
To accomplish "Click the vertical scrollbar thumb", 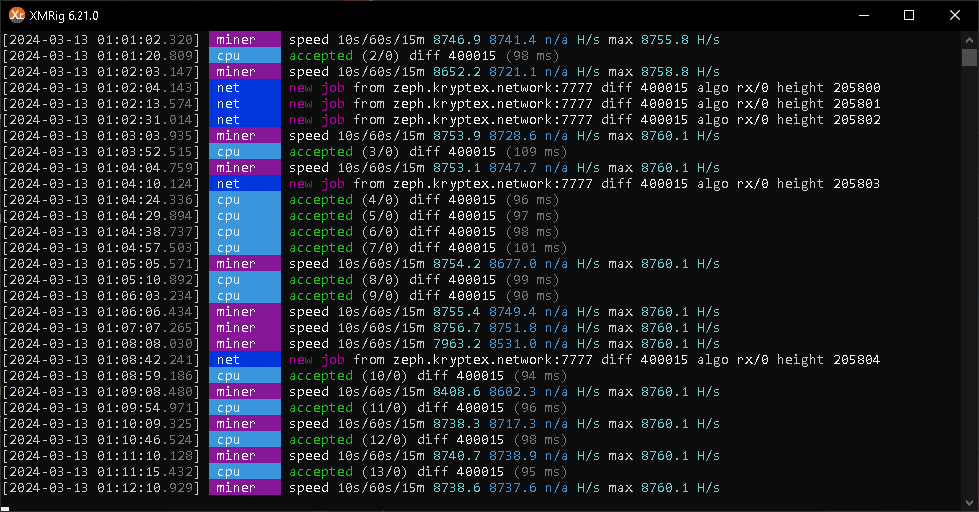I will click(969, 57).
